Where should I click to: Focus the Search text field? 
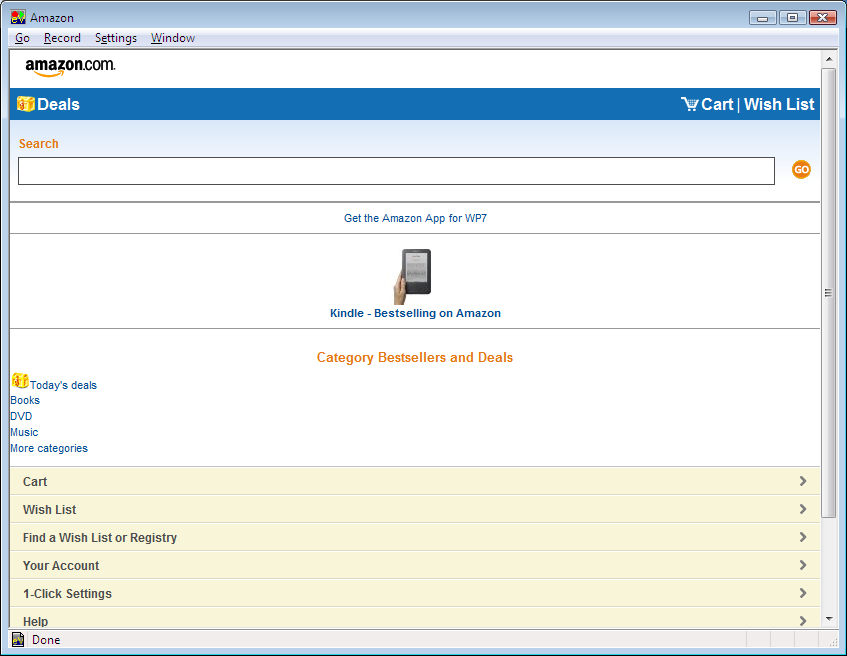(x=396, y=171)
